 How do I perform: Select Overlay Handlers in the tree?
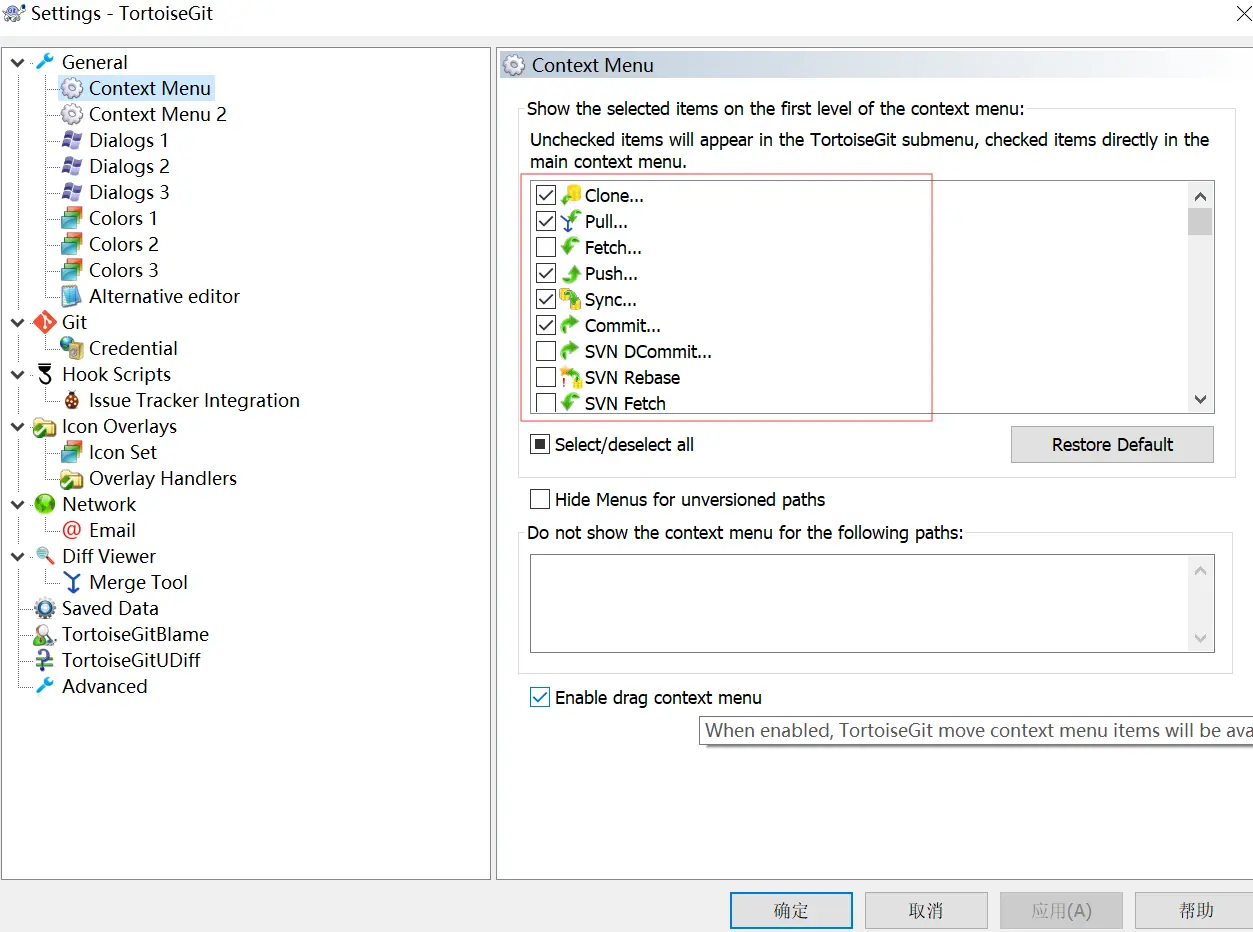163,478
